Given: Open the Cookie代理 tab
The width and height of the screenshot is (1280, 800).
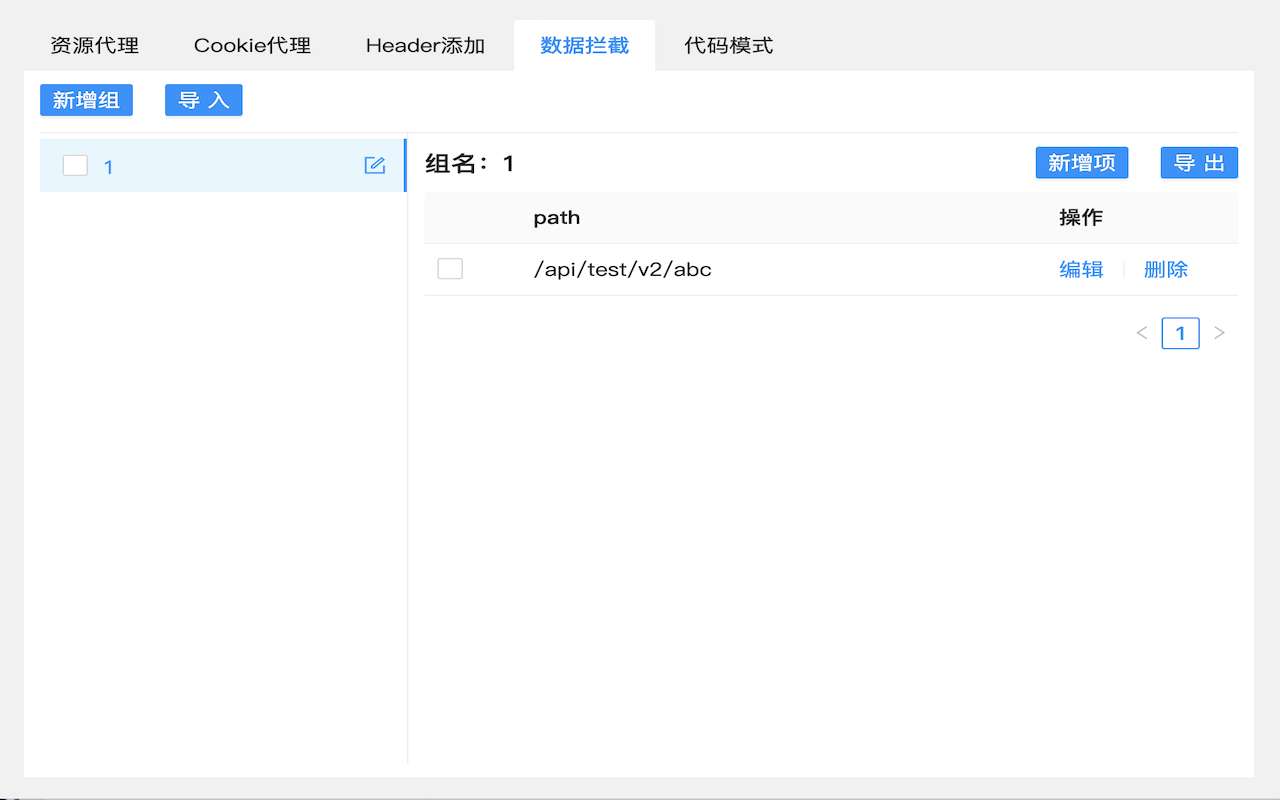Looking at the screenshot, I should click(x=251, y=45).
